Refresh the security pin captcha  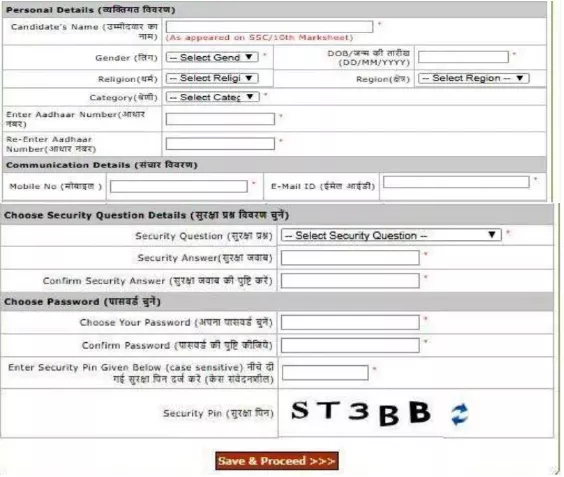point(460,414)
